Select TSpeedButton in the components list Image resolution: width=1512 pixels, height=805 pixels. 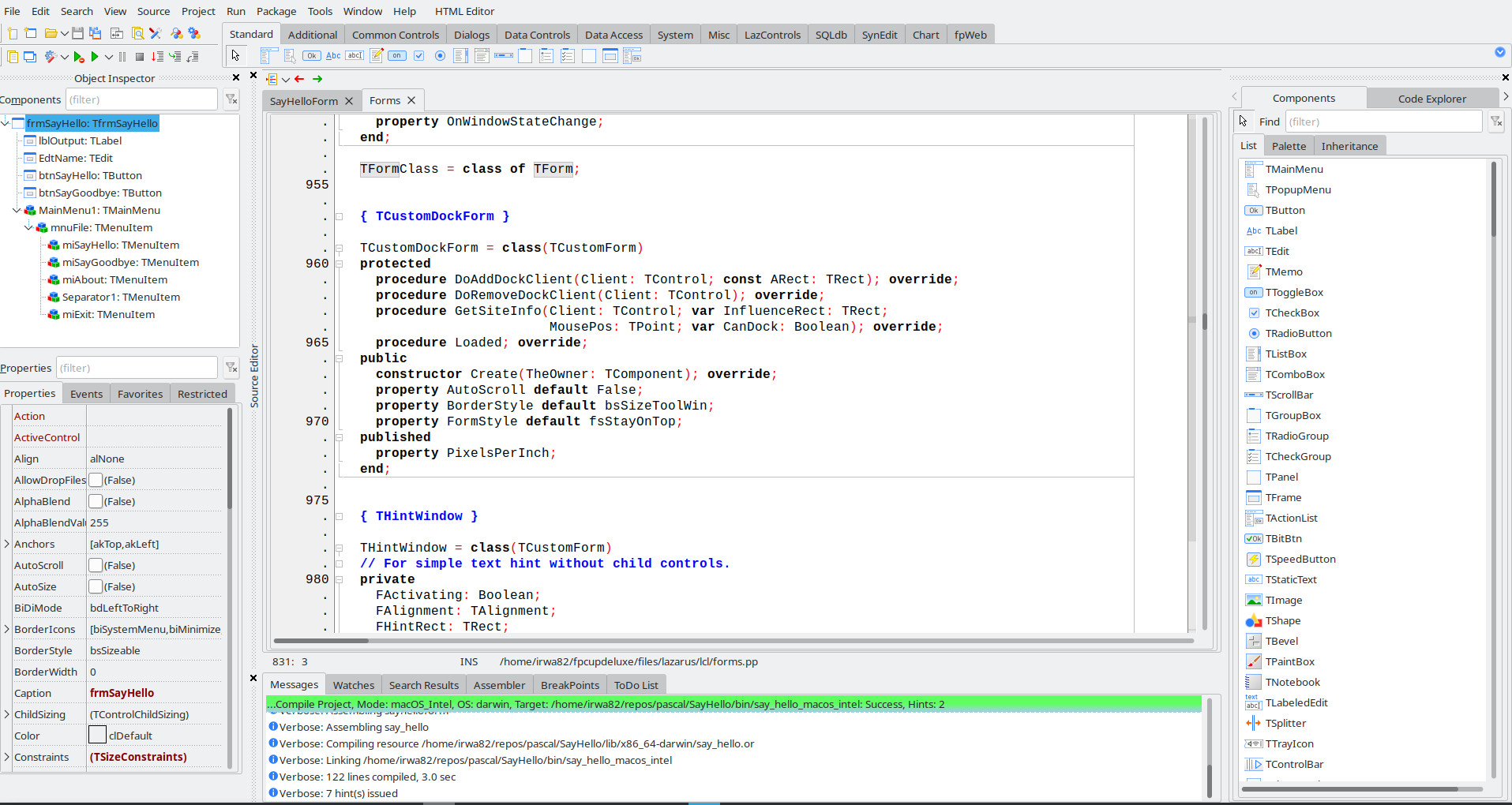tap(1300, 559)
